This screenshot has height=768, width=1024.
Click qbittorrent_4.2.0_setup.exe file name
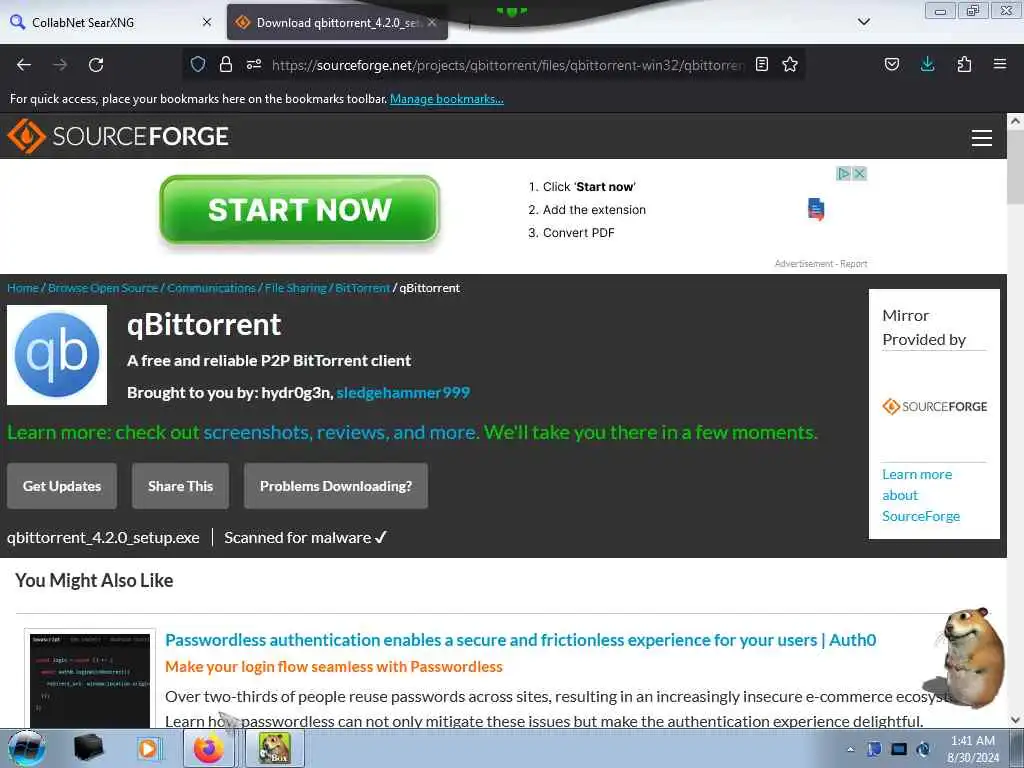click(x=103, y=537)
